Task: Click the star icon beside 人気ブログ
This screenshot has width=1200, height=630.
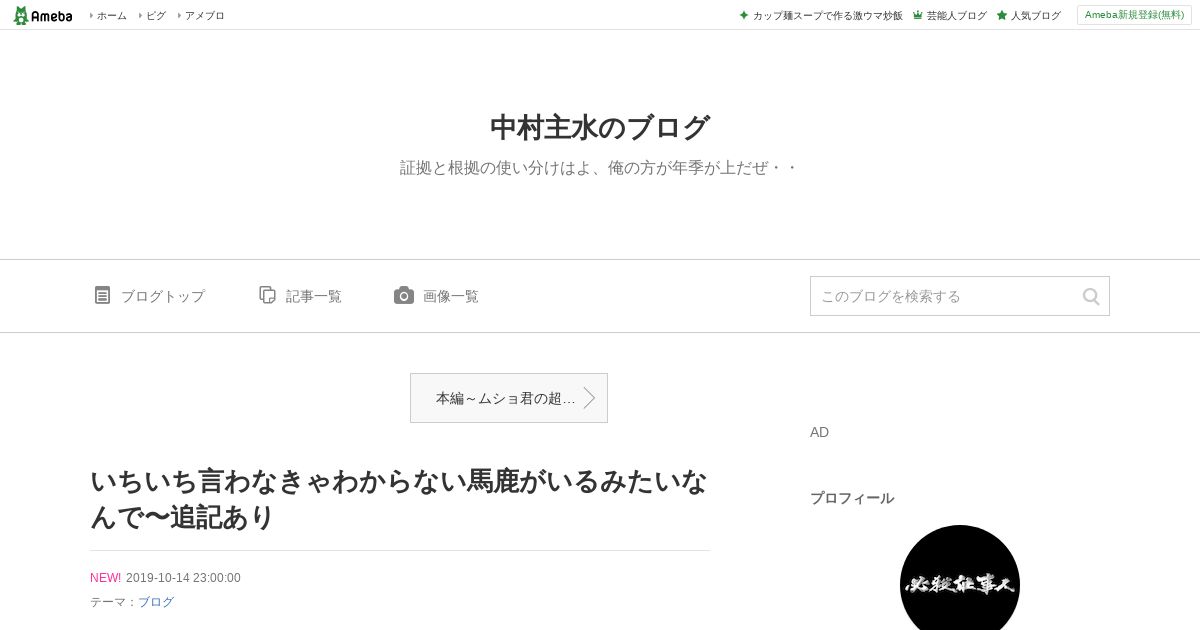Action: [x=1002, y=15]
